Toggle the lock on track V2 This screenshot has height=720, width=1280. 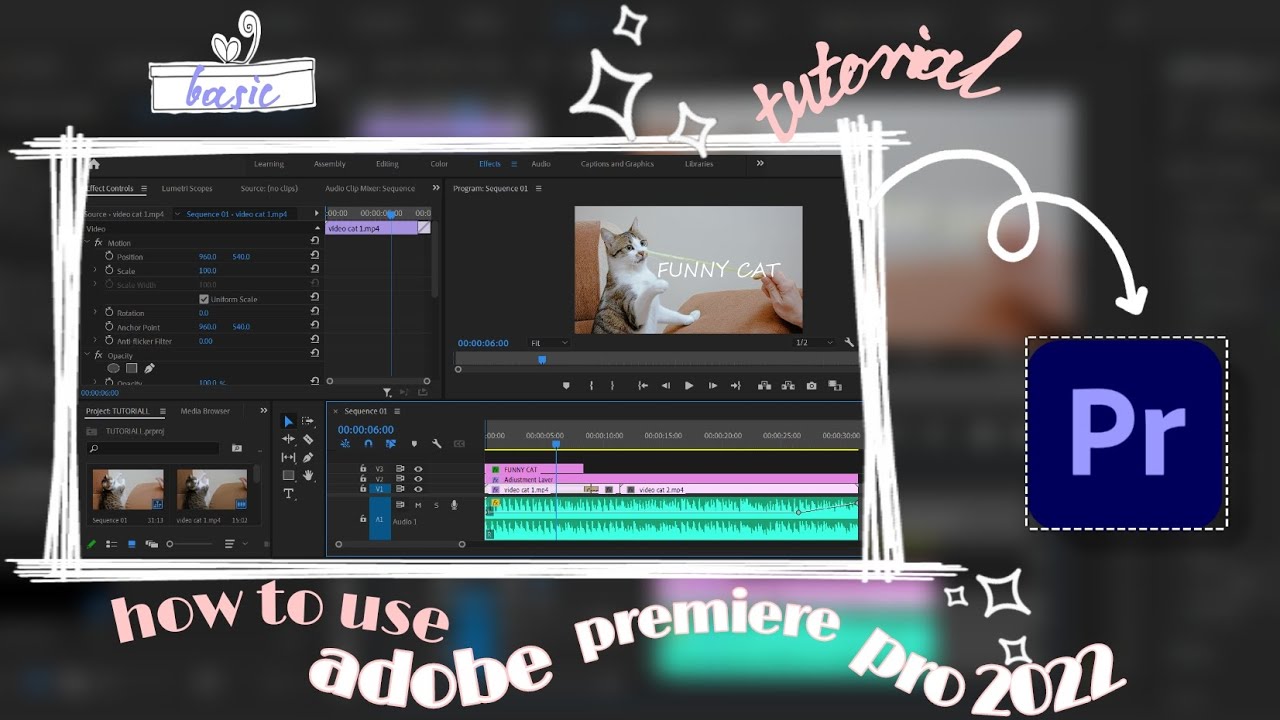tap(364, 479)
